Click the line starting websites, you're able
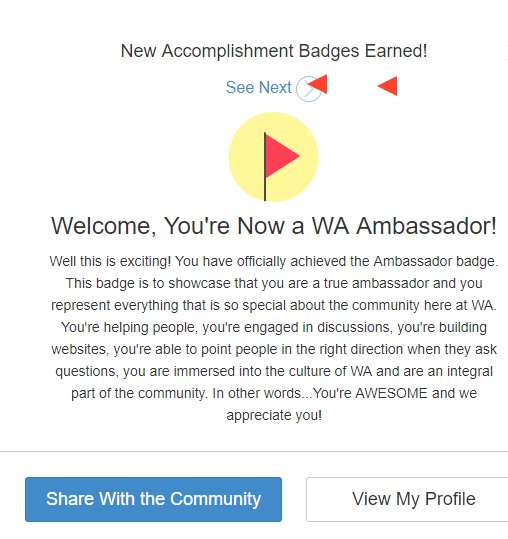The width and height of the screenshot is (508, 539). (274, 350)
